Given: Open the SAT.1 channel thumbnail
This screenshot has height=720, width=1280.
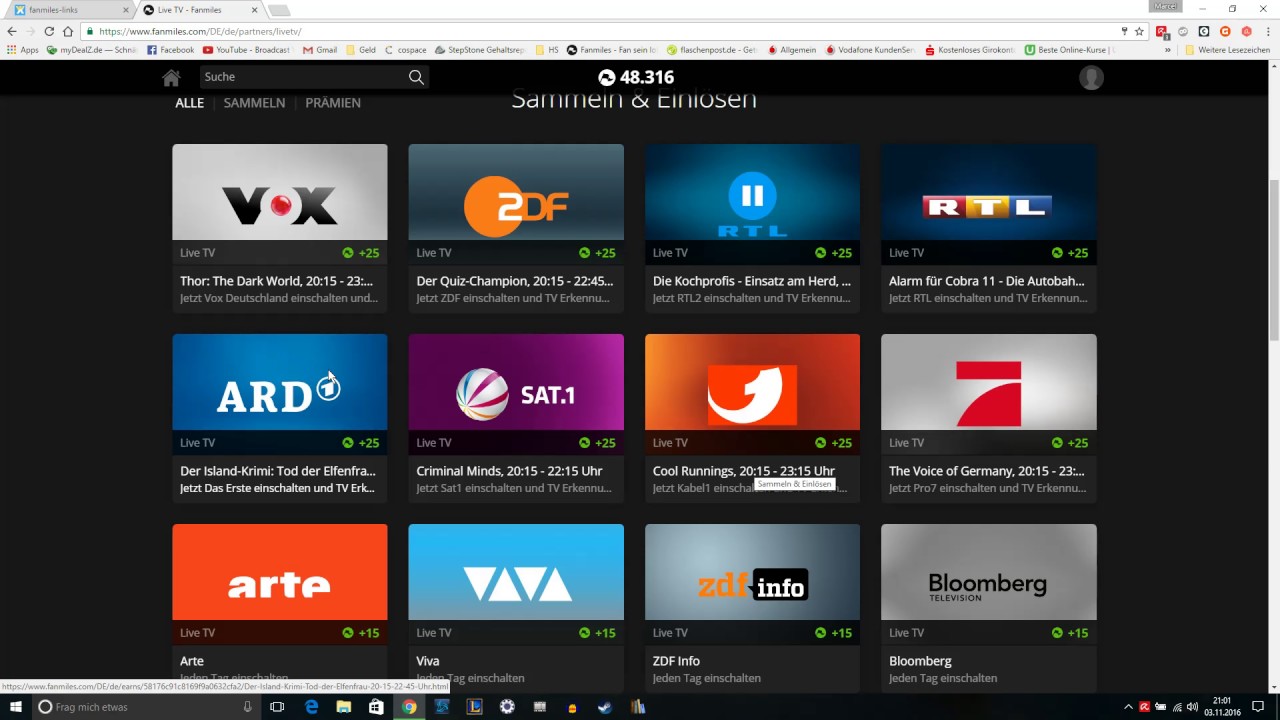Looking at the screenshot, I should coord(516,382).
